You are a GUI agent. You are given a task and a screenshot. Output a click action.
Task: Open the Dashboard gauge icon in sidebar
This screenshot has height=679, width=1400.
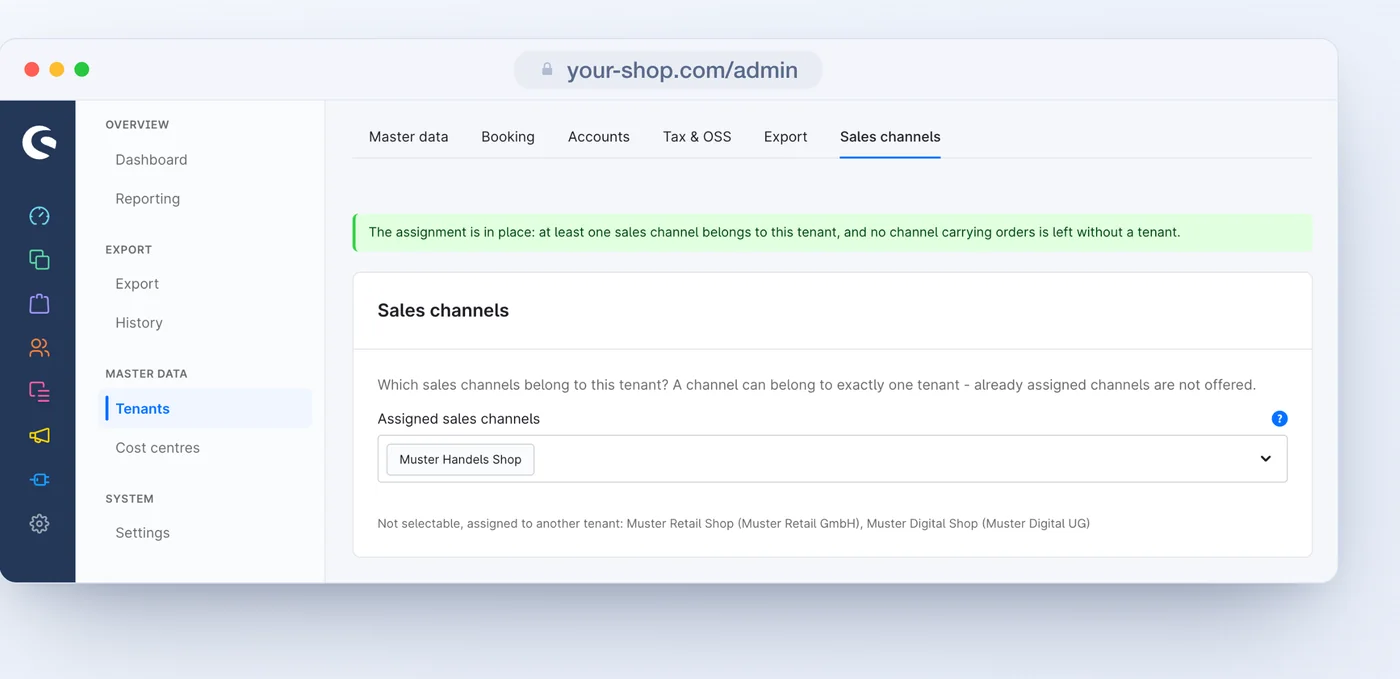click(39, 216)
